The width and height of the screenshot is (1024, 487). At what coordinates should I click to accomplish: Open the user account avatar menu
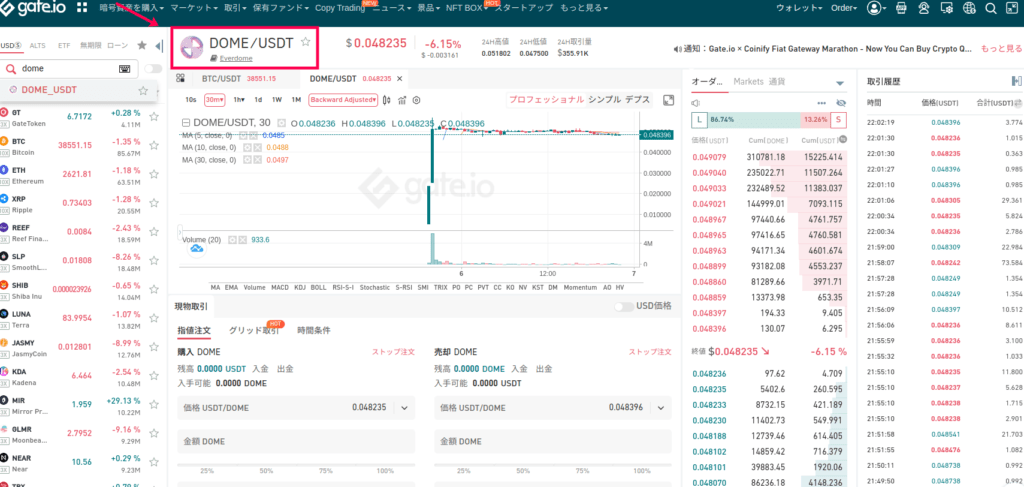[874, 8]
